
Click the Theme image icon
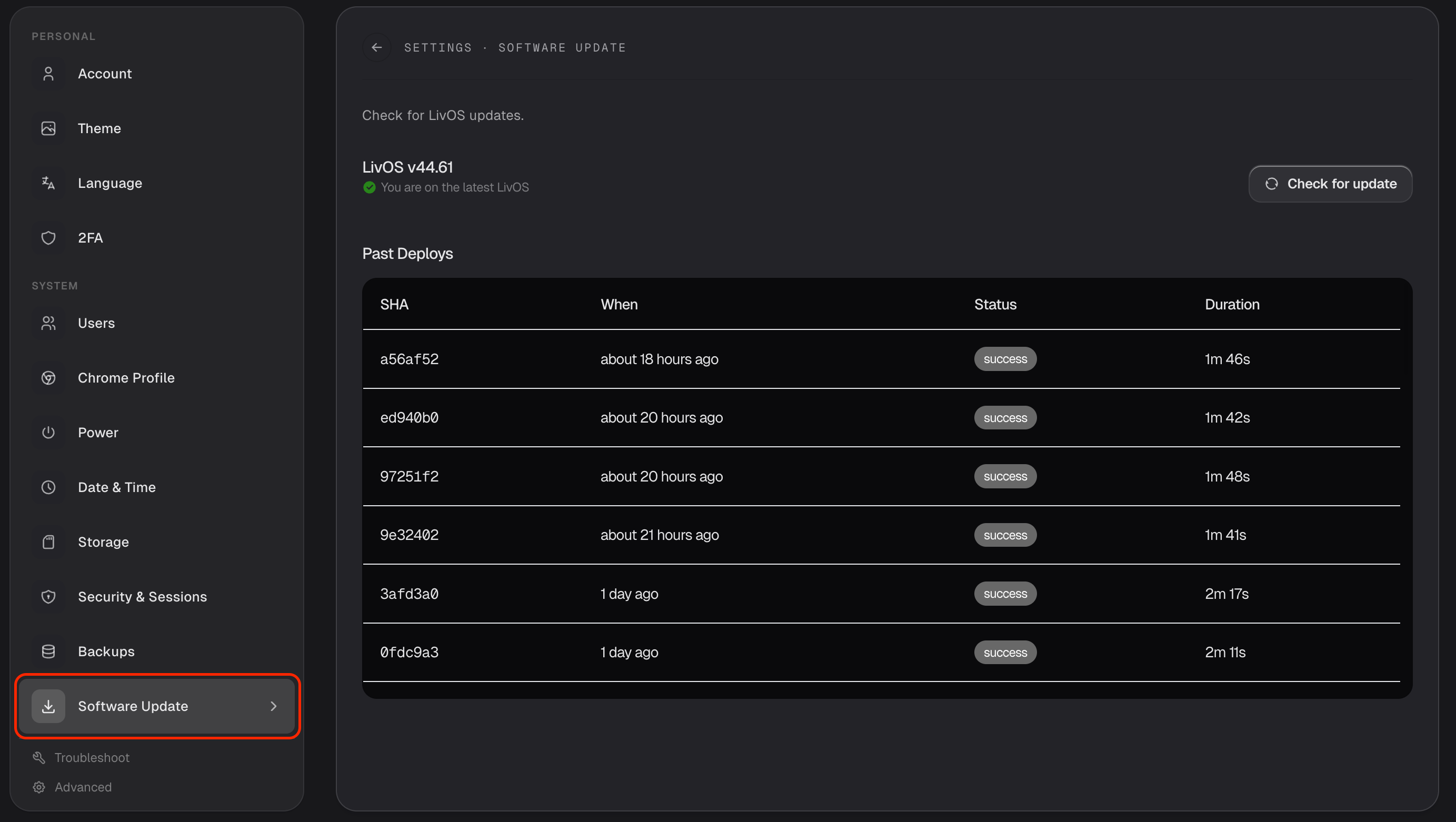point(48,128)
